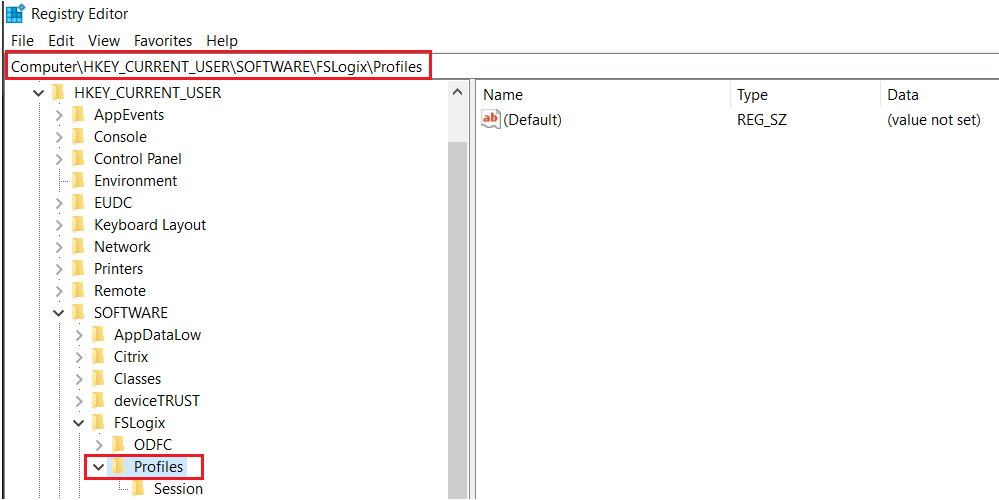Click the Environment folder icon
This screenshot has height=500, width=999.
tap(78, 181)
